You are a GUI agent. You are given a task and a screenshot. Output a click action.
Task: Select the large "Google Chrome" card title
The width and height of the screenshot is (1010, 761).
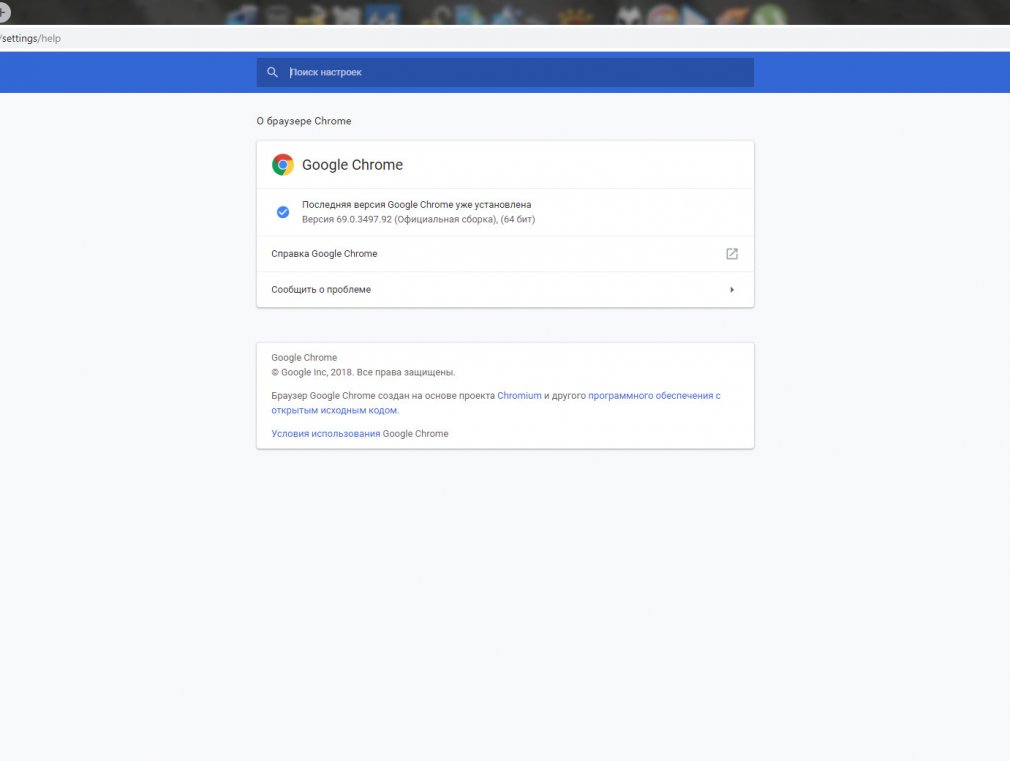point(352,165)
